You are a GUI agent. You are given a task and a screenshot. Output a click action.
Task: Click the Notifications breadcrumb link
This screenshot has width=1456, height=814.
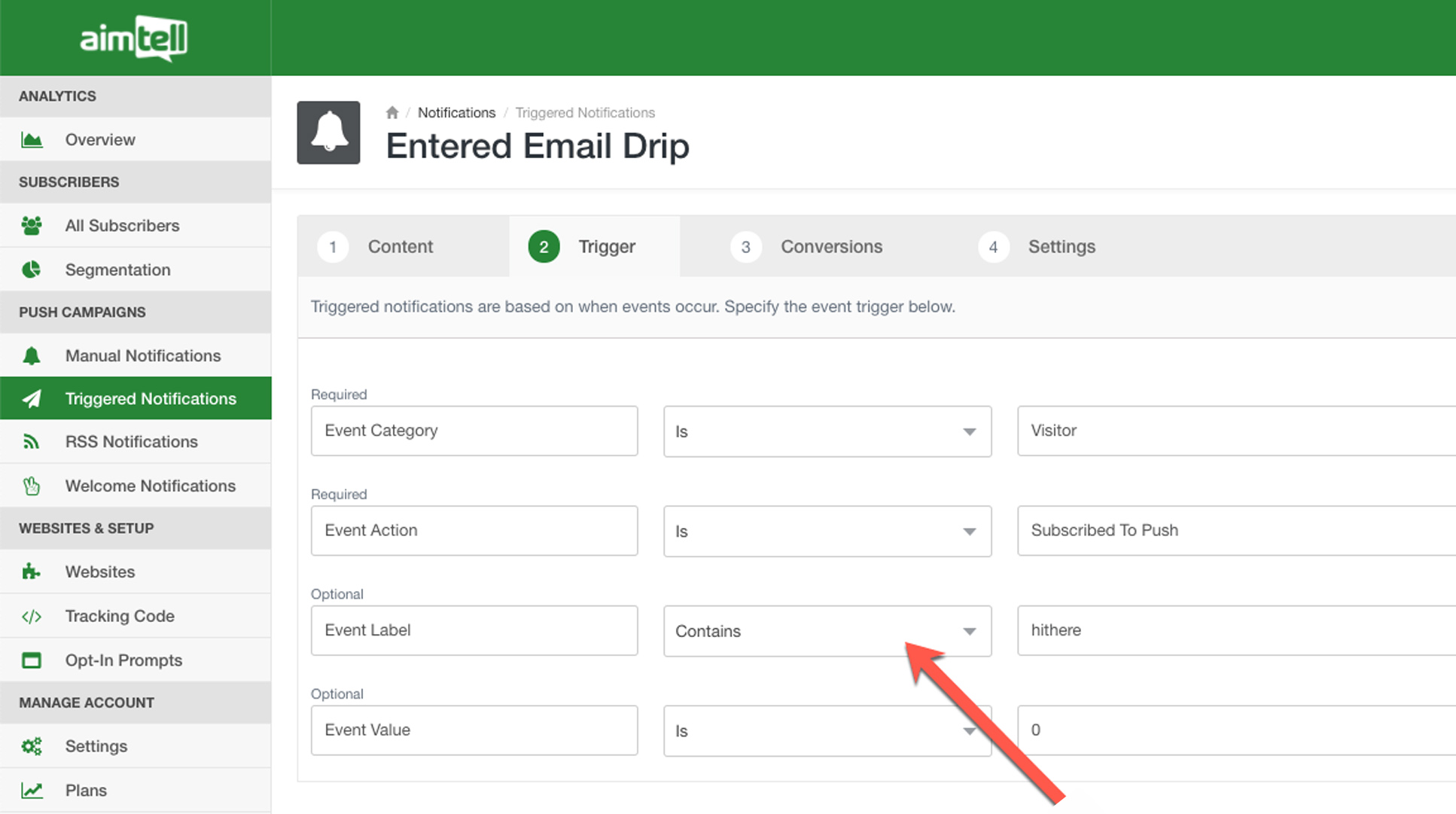pyautogui.click(x=456, y=113)
